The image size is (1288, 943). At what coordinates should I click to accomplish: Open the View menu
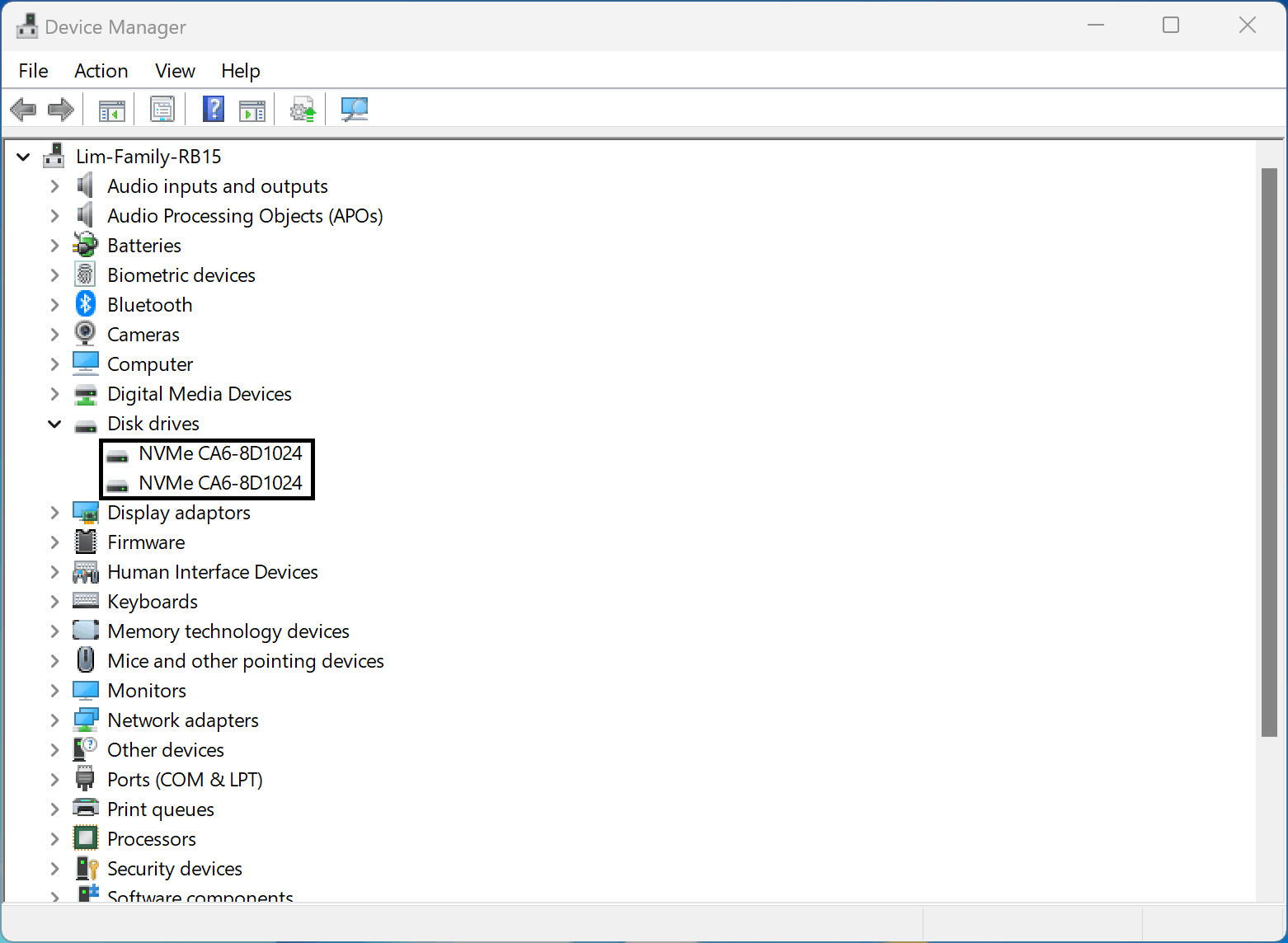coord(174,71)
